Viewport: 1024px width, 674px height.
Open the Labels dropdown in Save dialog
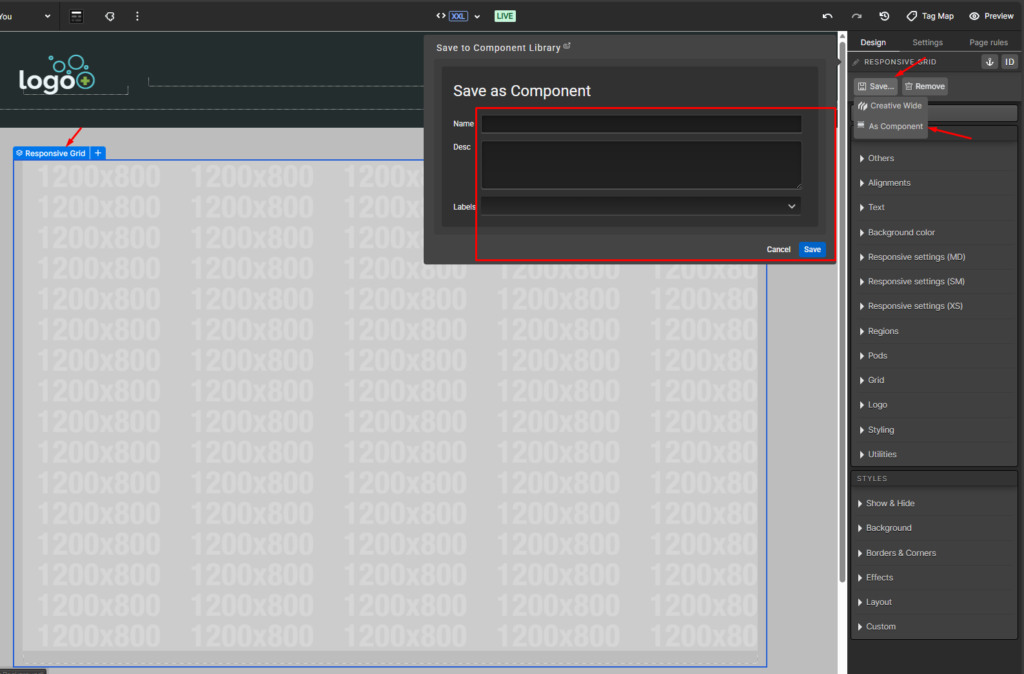pos(641,206)
